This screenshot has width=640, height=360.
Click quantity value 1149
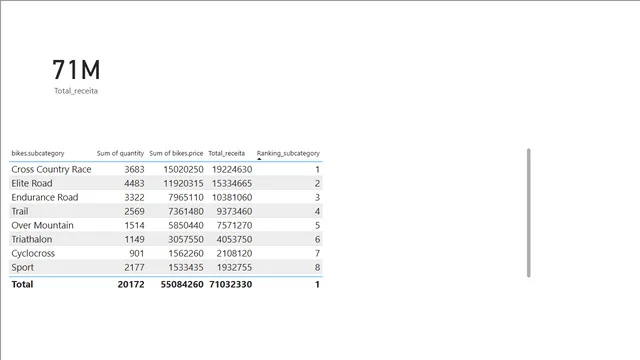(x=135, y=239)
